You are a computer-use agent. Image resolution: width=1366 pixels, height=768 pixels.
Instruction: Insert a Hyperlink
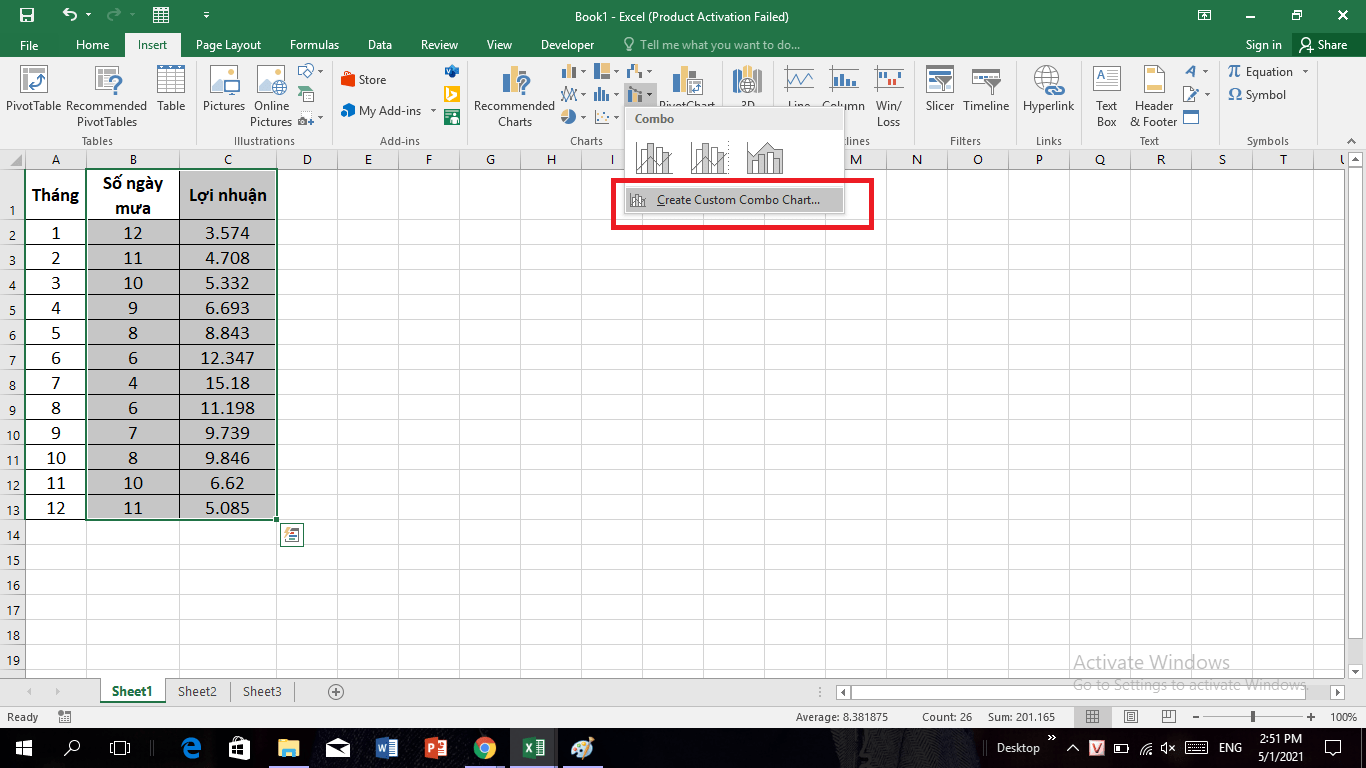tap(1048, 89)
